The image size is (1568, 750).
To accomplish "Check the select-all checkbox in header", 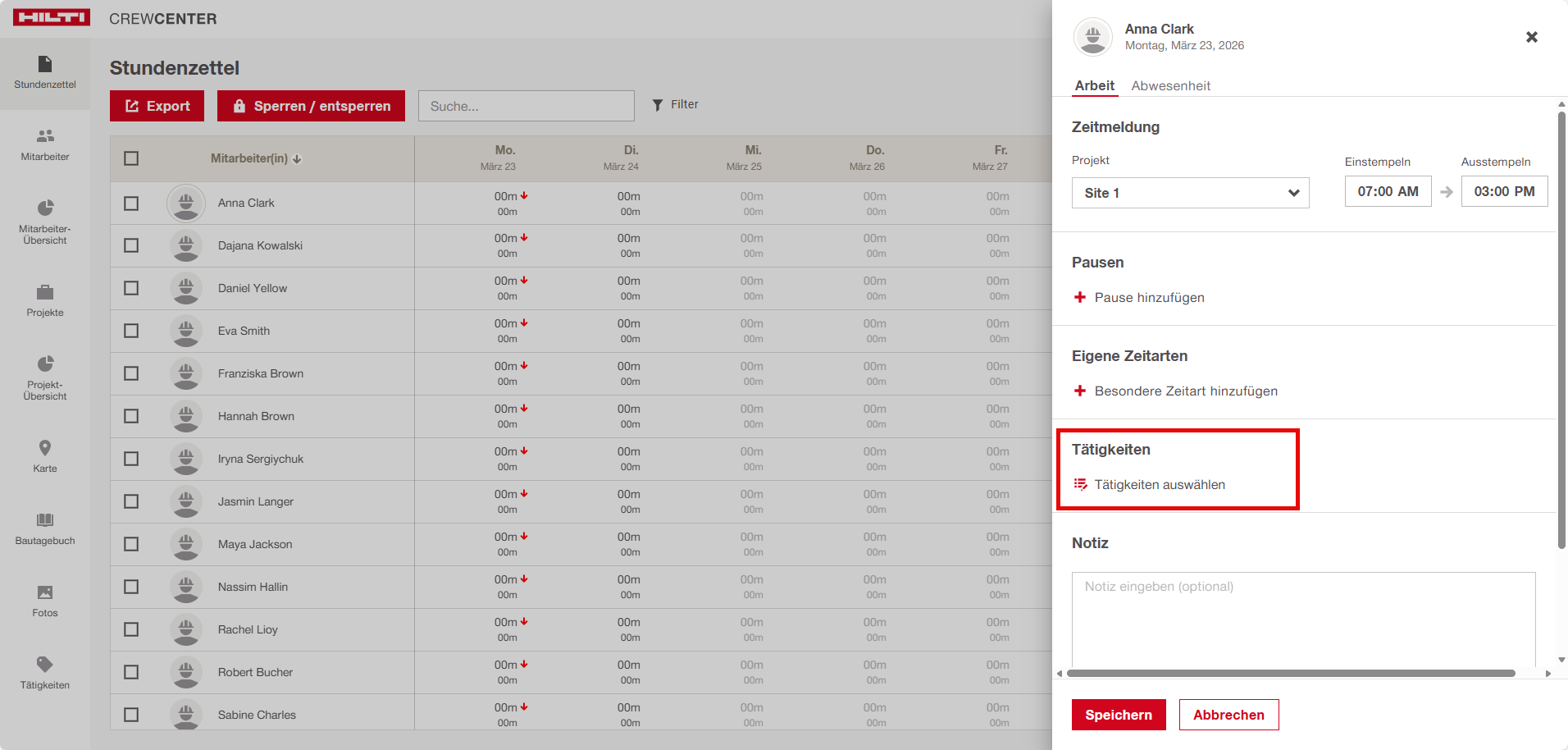I will coord(131,158).
